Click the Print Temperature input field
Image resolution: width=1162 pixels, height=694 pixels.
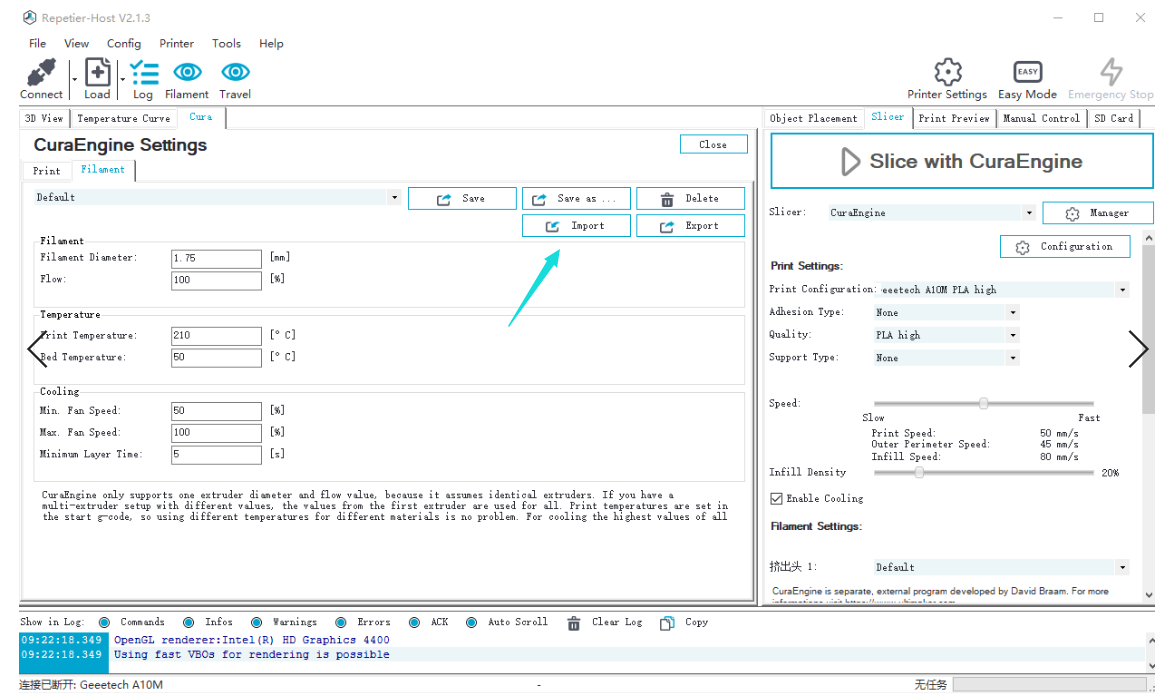[216, 336]
